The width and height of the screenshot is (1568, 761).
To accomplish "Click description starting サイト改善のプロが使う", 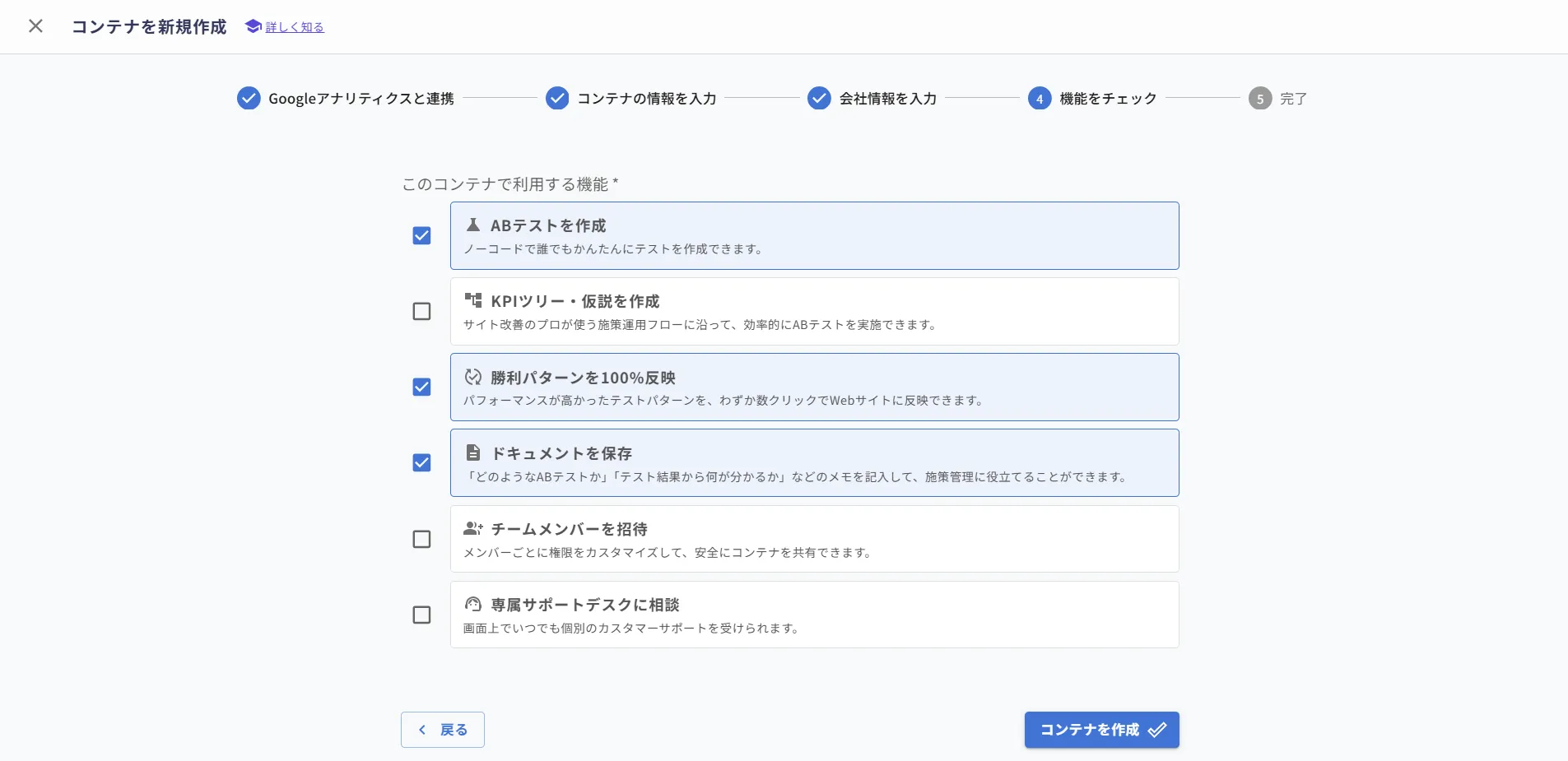I will (x=700, y=325).
